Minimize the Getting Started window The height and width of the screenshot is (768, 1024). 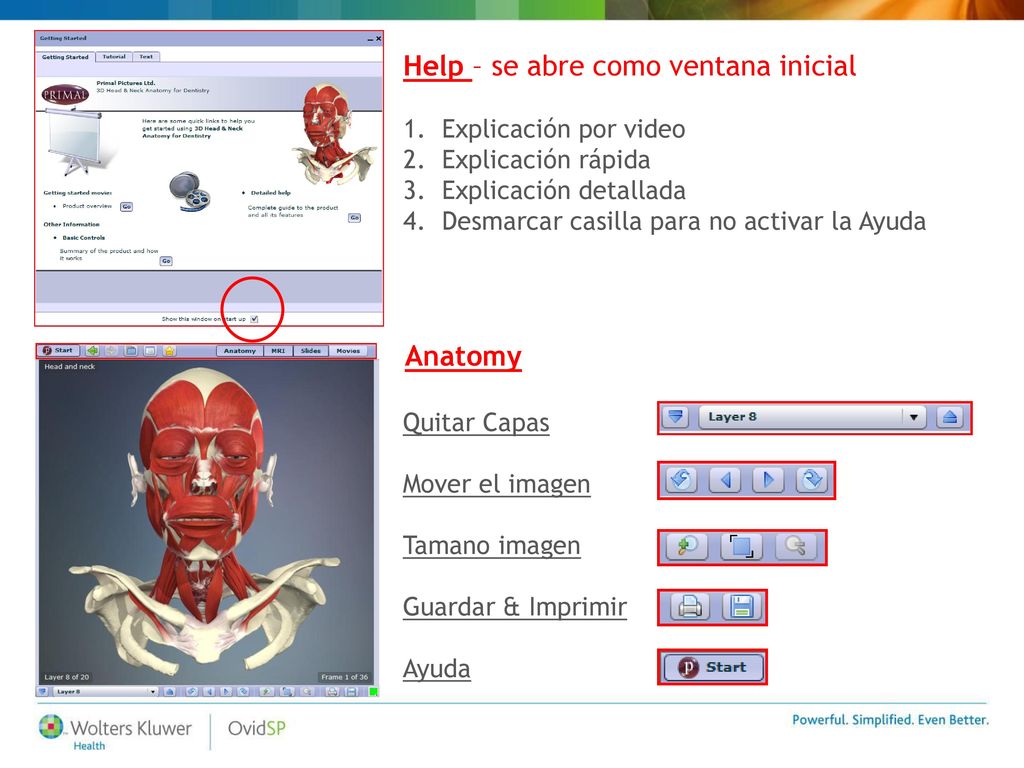tap(370, 39)
